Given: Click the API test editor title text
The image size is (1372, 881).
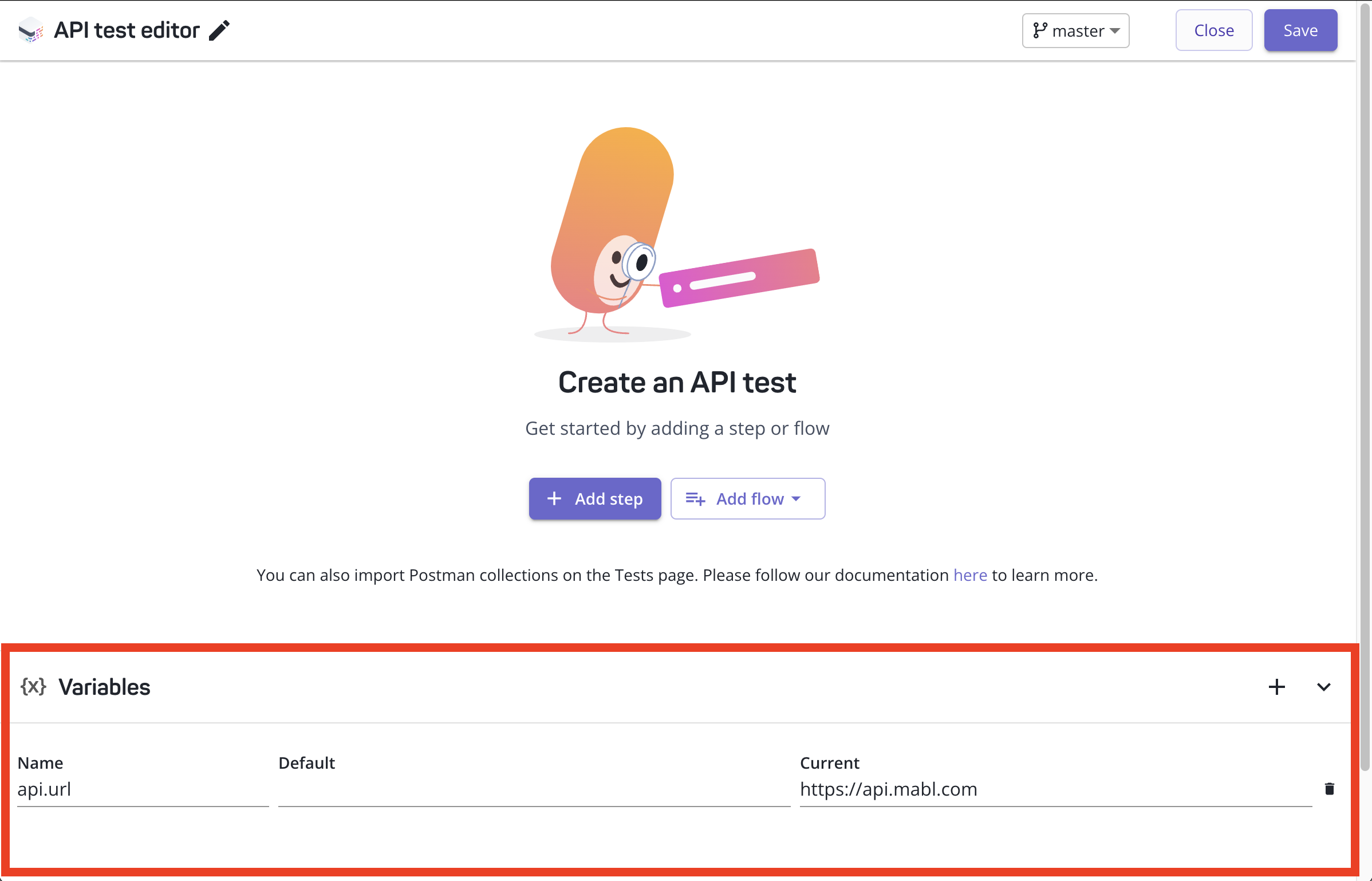Looking at the screenshot, I should click(x=127, y=30).
